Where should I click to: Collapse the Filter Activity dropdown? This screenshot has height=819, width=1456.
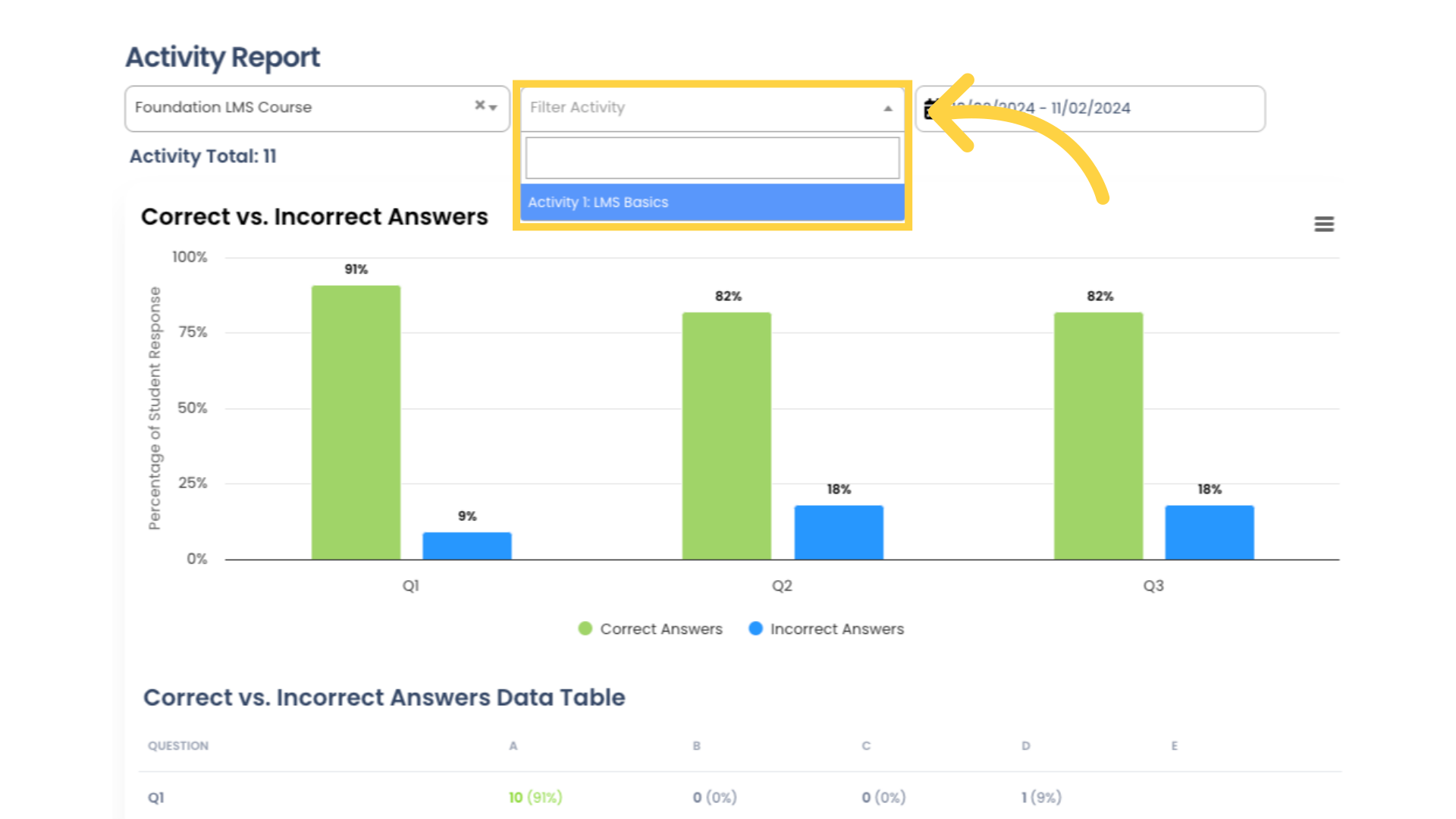click(888, 108)
